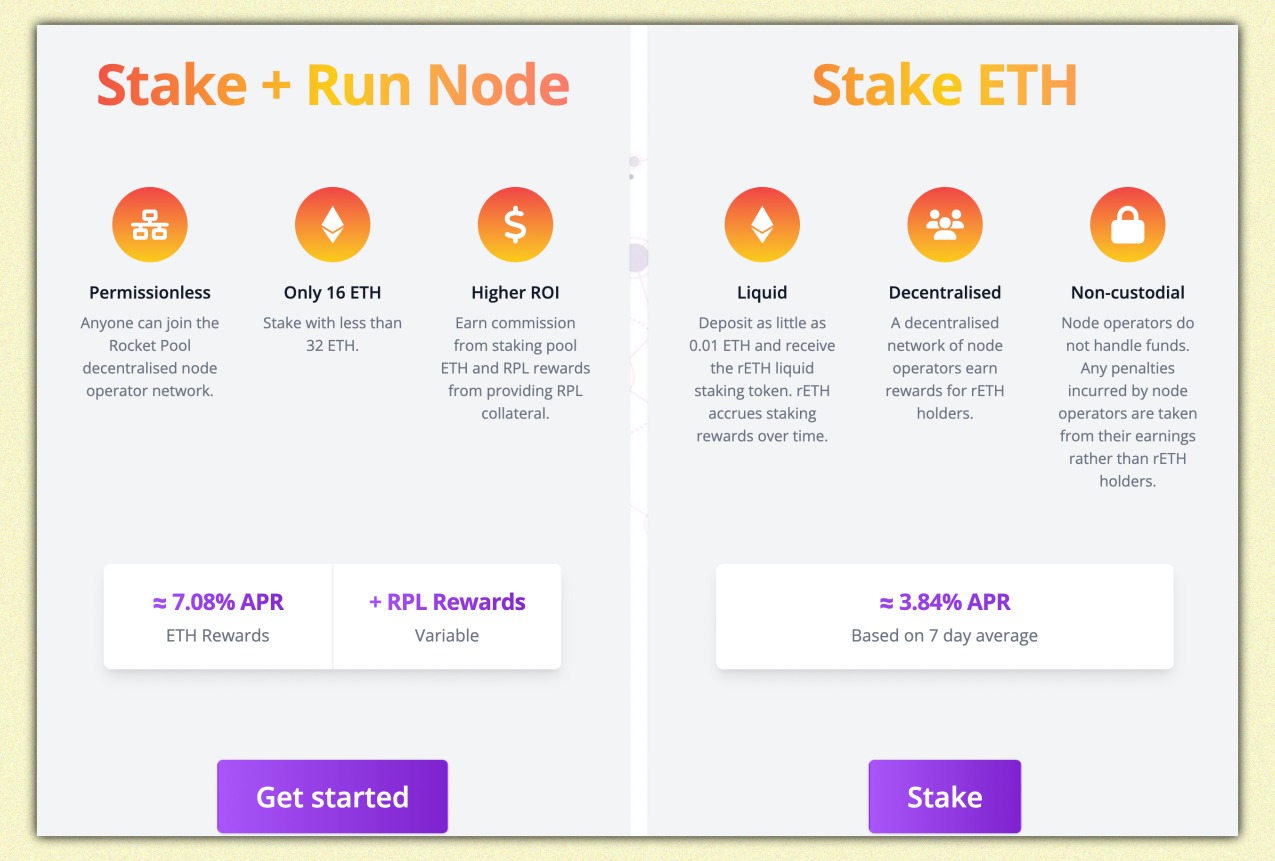Click the Decentralised feature title
This screenshot has height=861, width=1275.
click(944, 293)
